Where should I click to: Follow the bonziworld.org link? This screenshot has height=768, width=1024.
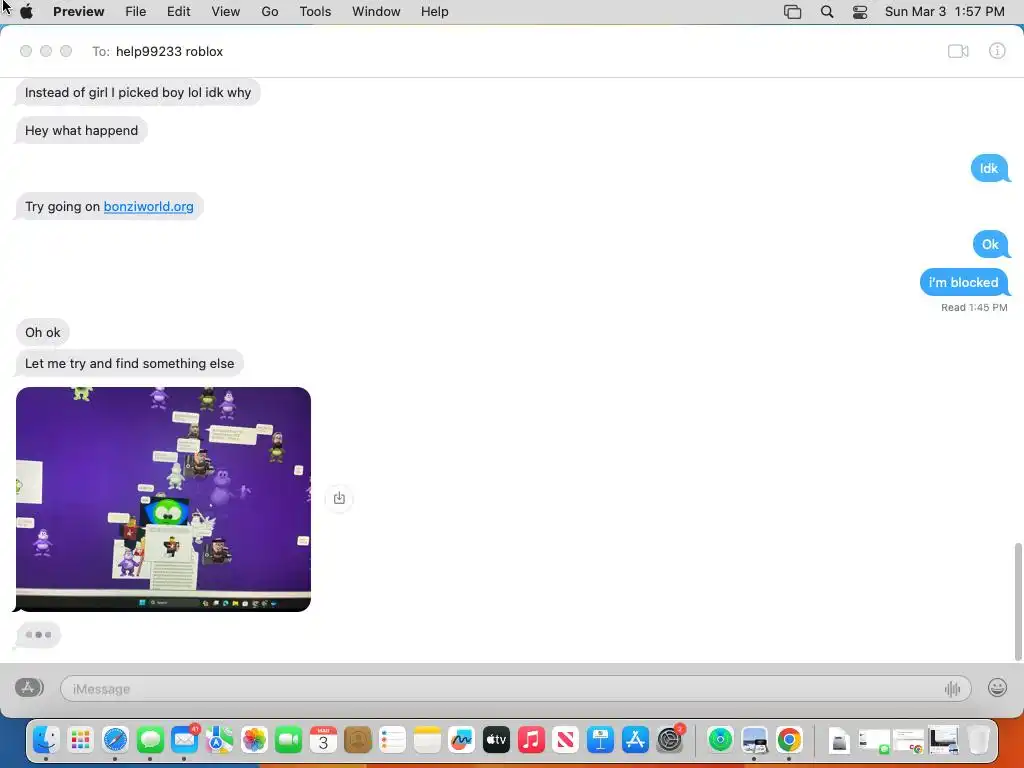tap(148, 206)
